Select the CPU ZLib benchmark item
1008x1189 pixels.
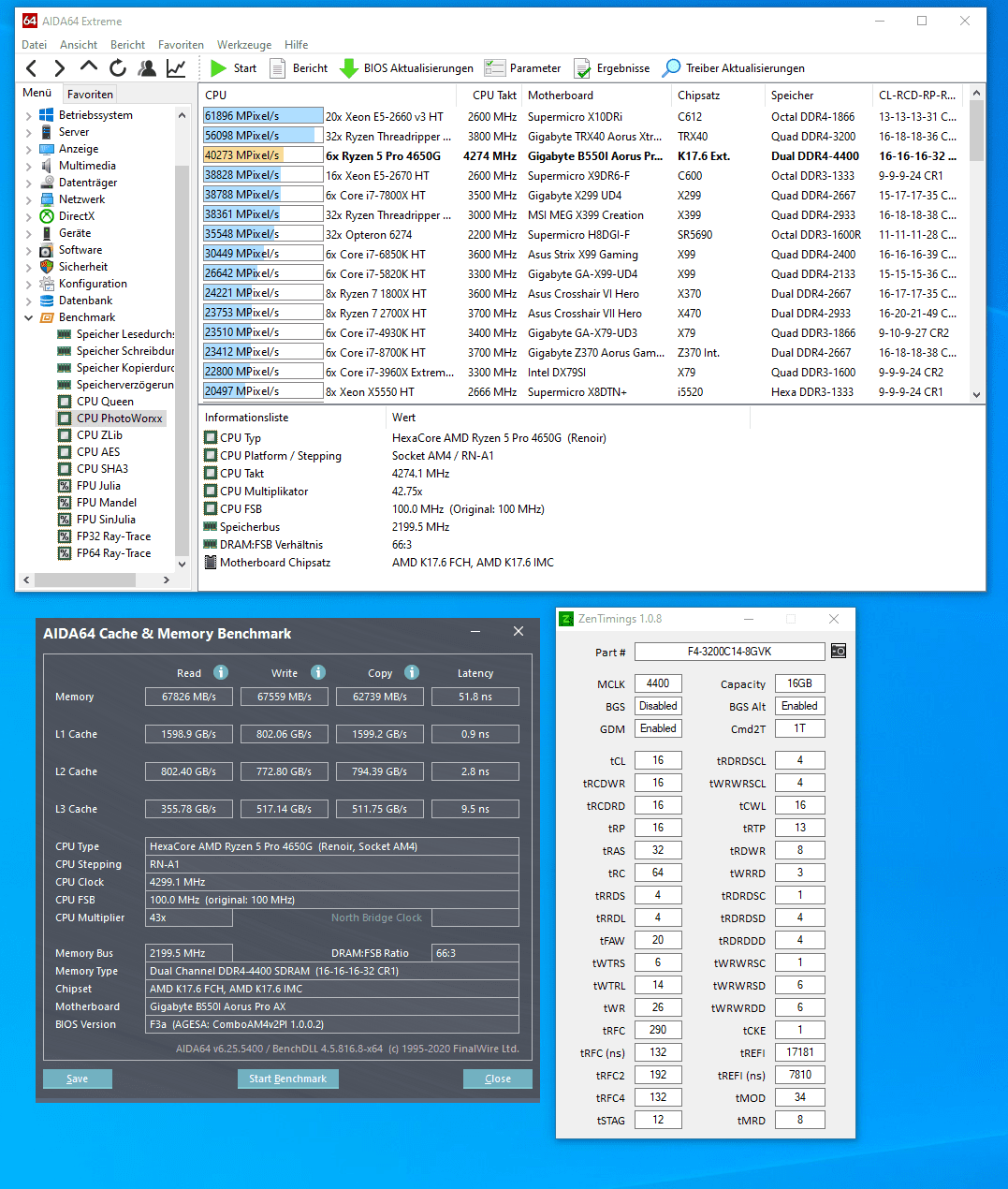click(99, 435)
